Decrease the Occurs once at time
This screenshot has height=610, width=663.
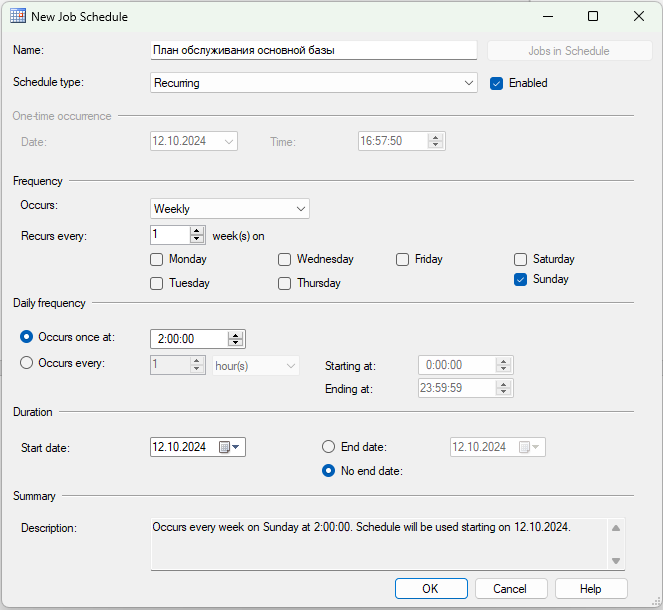pyautogui.click(x=236, y=343)
